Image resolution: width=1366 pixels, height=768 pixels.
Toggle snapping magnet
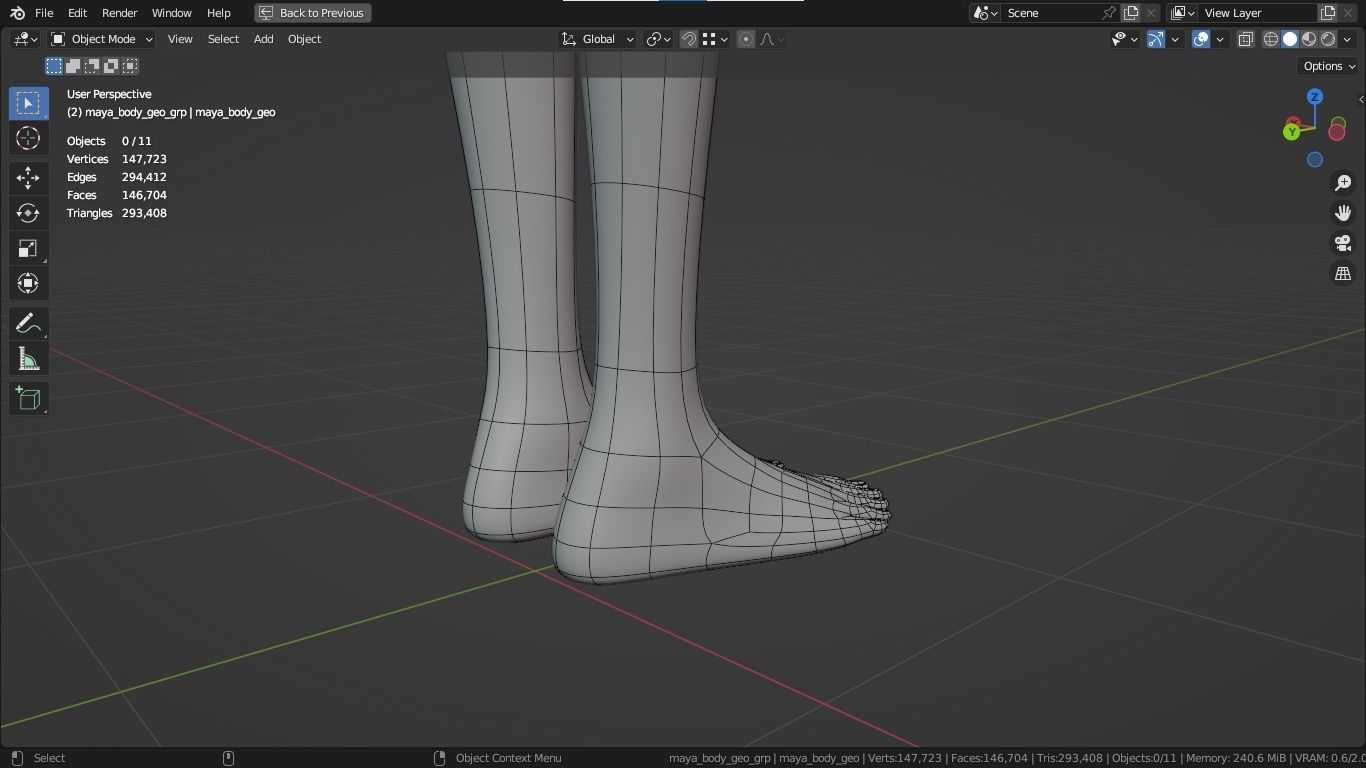(x=688, y=39)
